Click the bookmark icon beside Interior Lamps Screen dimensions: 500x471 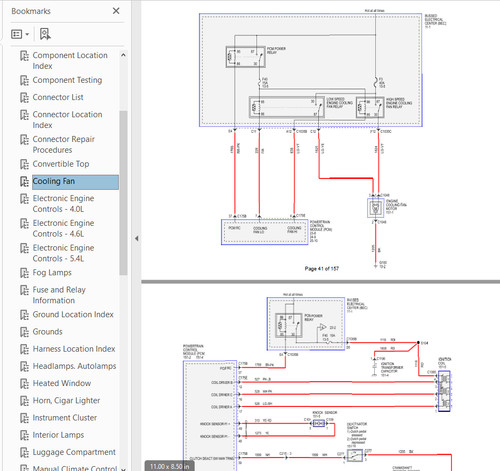tap(24, 435)
